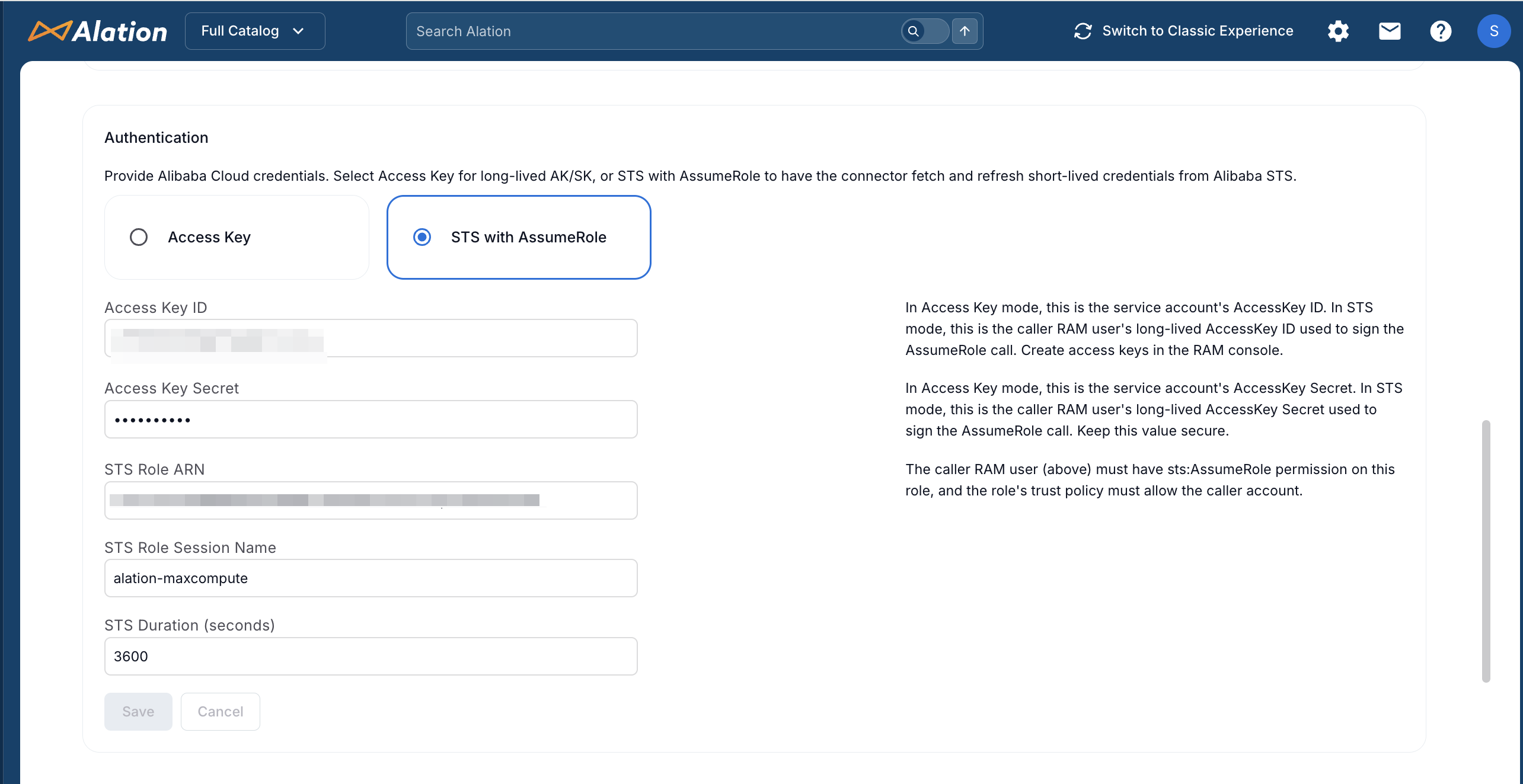Open the settings gear icon
Image resolution: width=1523 pixels, height=784 pixels.
point(1338,31)
